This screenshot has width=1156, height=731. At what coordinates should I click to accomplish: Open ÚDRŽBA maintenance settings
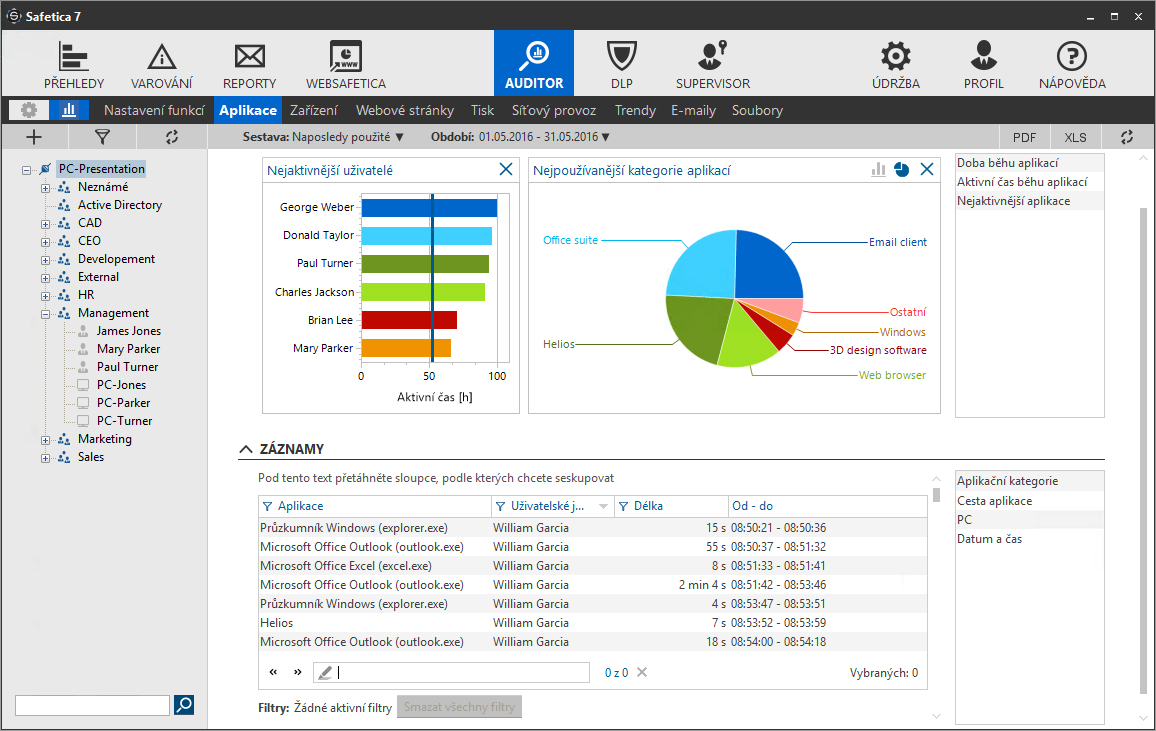[896, 65]
